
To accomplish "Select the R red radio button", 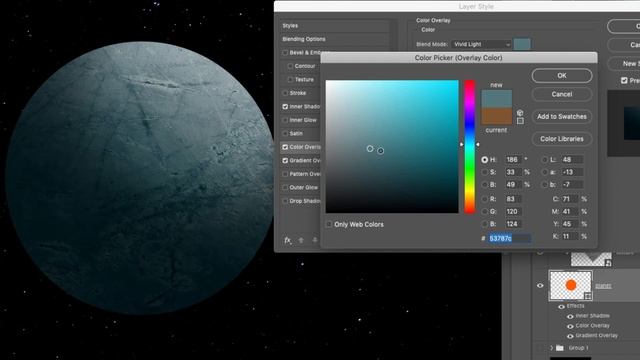I will (x=484, y=199).
